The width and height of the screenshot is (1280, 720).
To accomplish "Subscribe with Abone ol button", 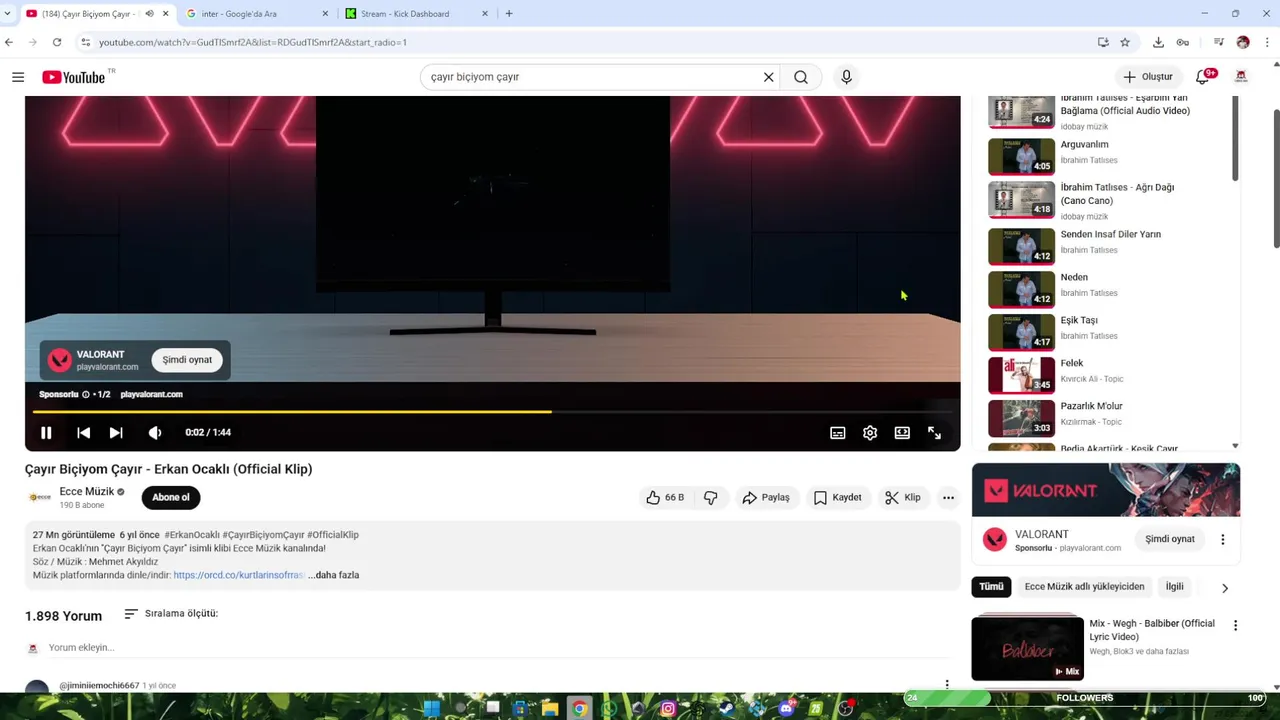I will pyautogui.click(x=171, y=497).
